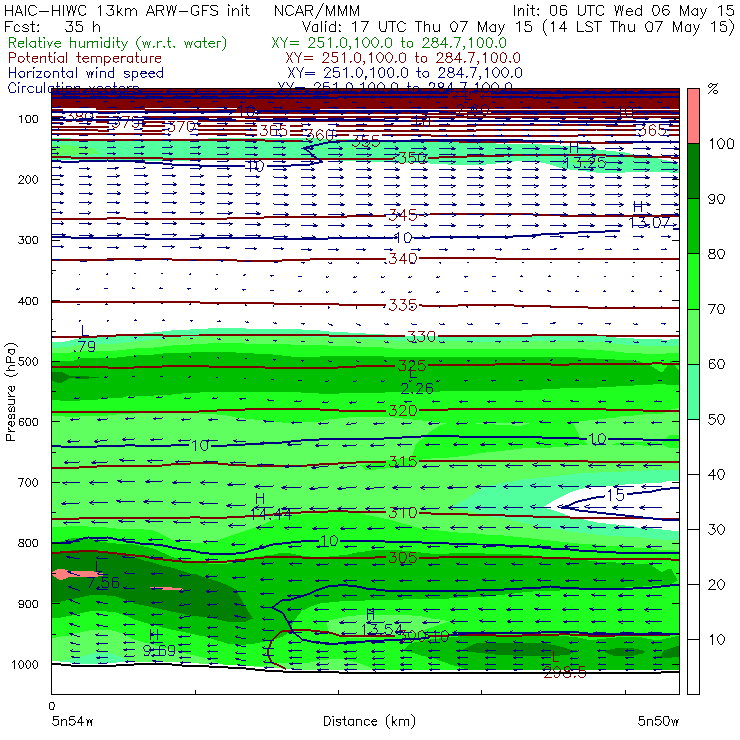The width and height of the screenshot is (740, 740).
Task: Click the '350' potential temperature contour label
Action: (x=412, y=158)
